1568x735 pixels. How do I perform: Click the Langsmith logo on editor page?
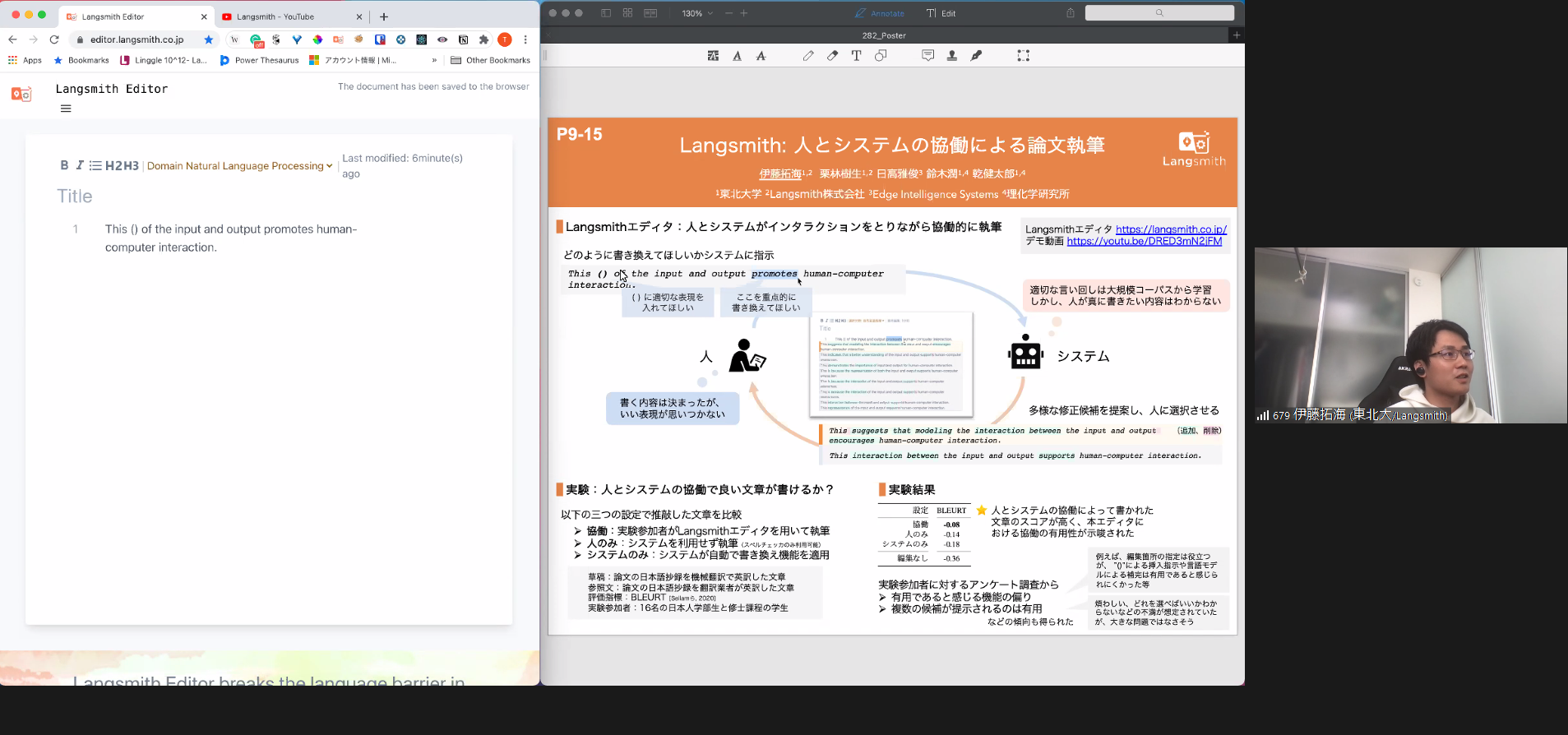click(21, 94)
